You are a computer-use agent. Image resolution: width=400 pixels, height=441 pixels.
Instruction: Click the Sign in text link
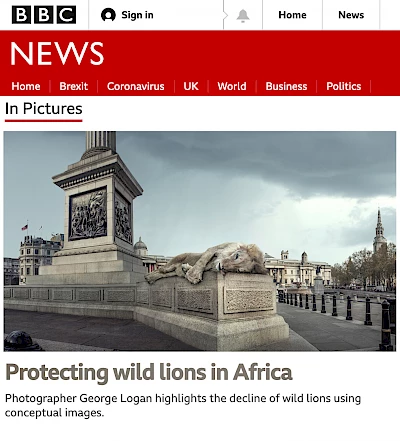[x=137, y=15]
